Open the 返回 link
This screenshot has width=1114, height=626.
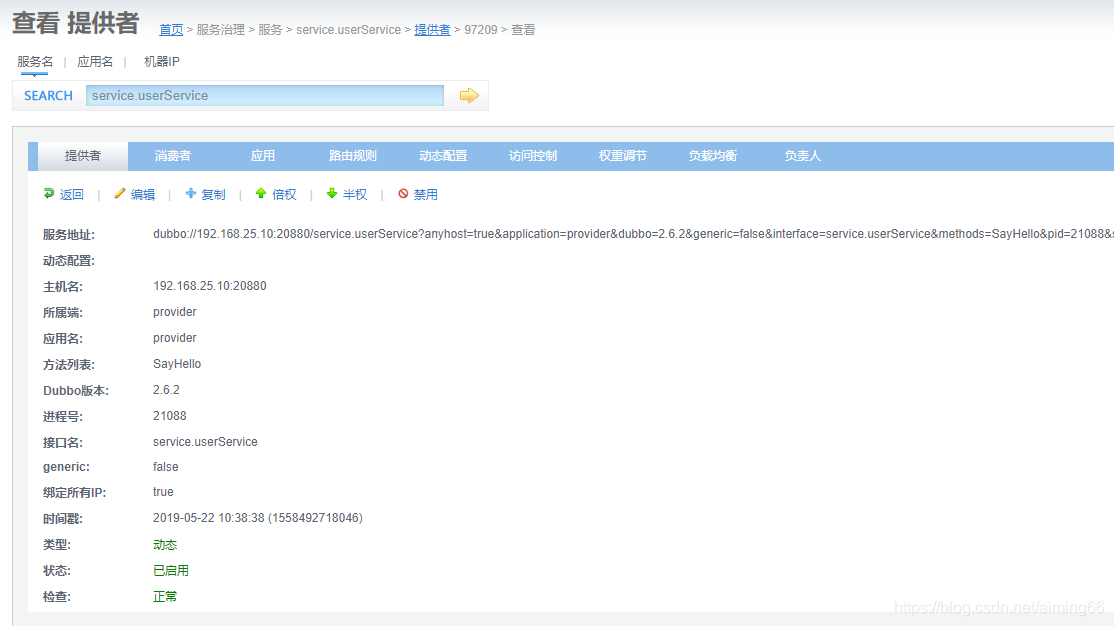coord(72,195)
